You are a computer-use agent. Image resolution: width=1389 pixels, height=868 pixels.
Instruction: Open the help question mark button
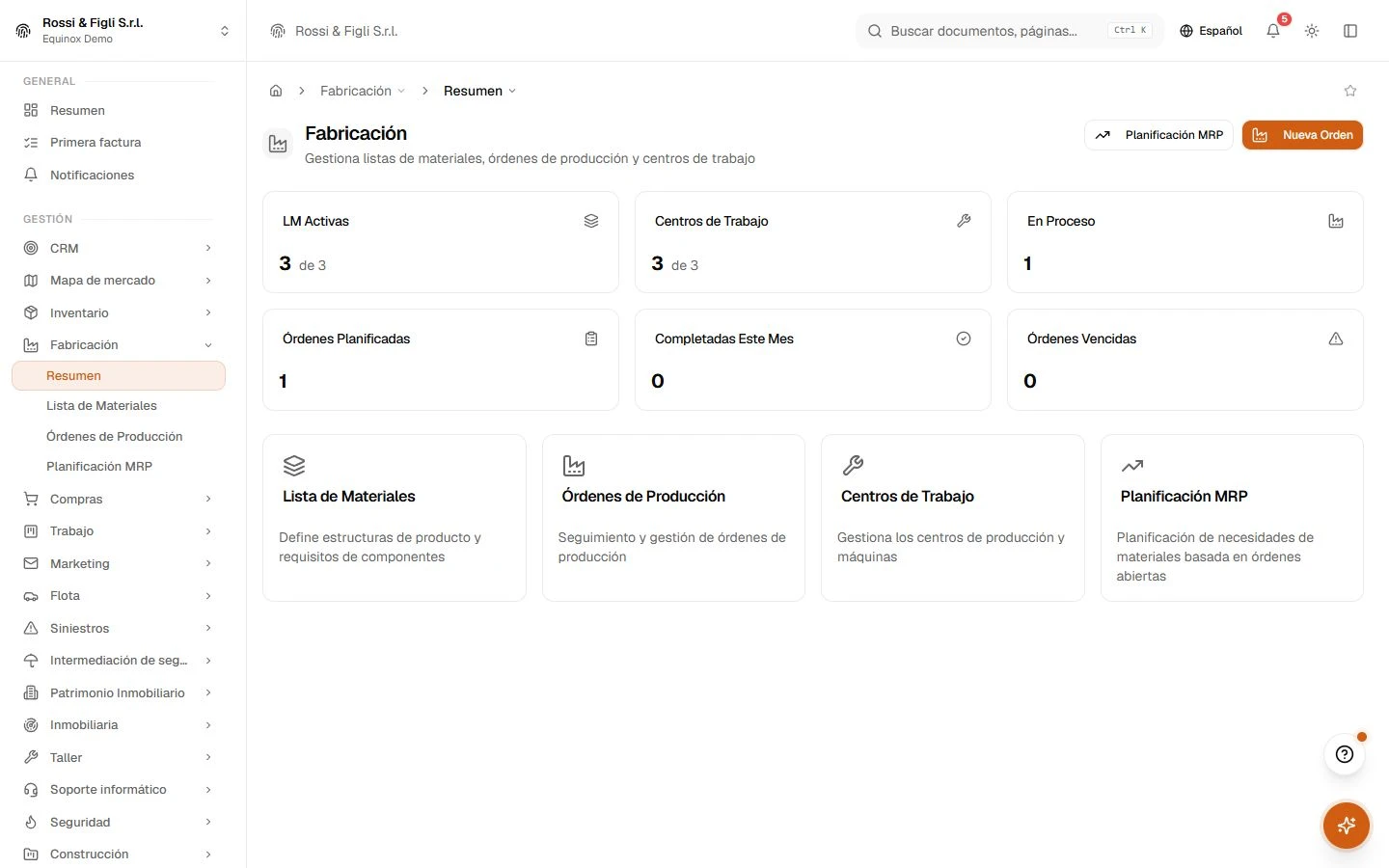coord(1345,754)
